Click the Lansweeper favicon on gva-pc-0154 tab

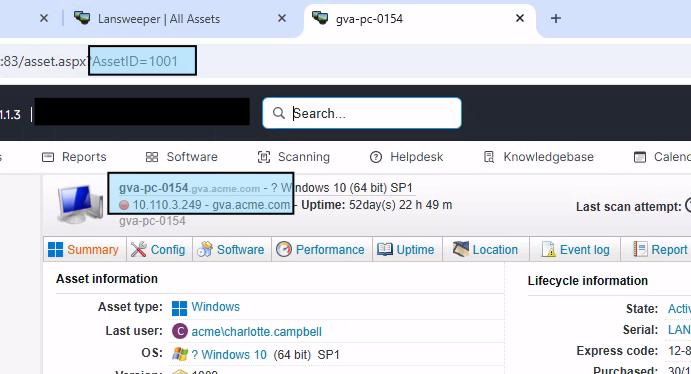[320, 18]
